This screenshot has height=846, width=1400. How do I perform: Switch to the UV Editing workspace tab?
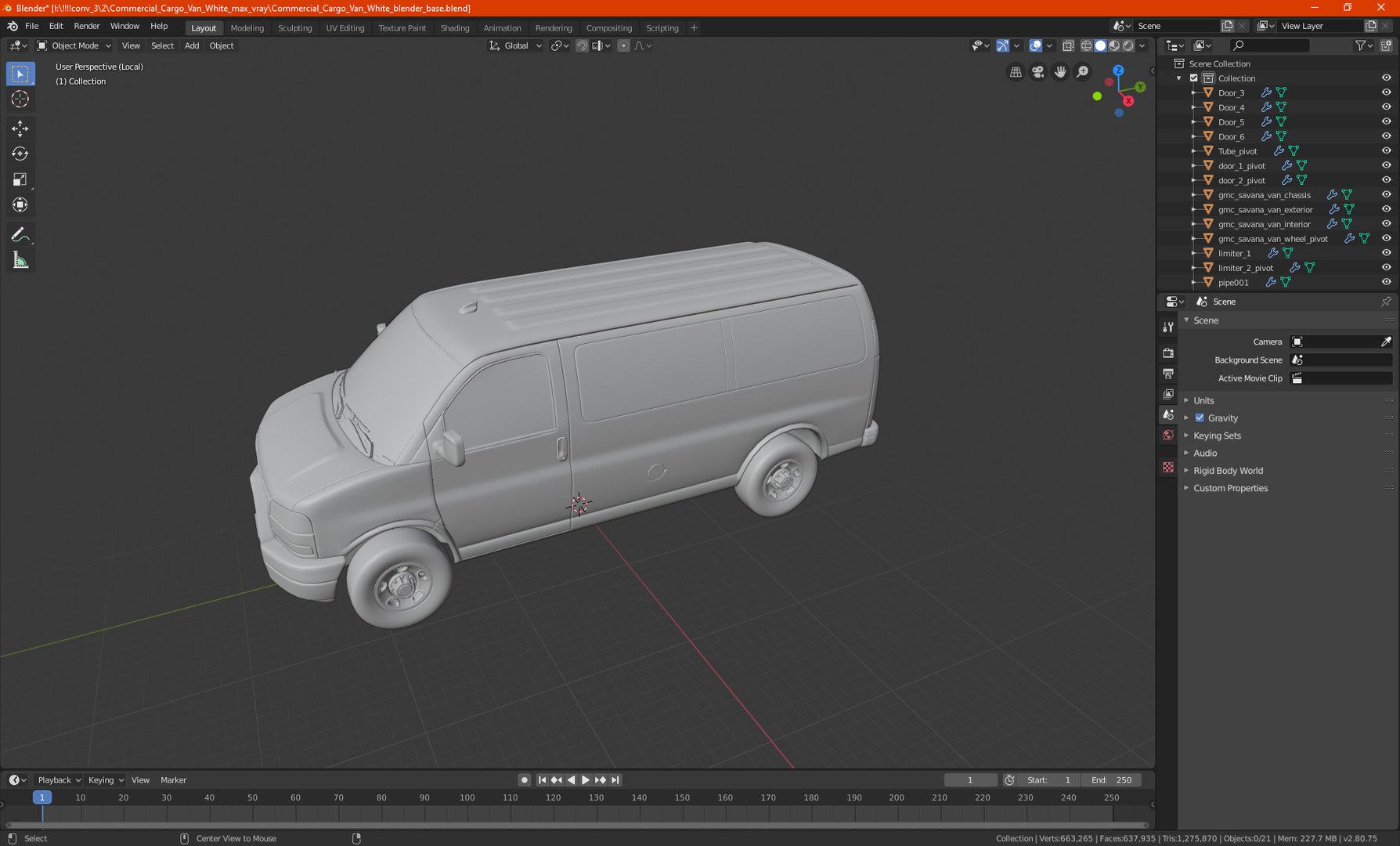(x=345, y=28)
